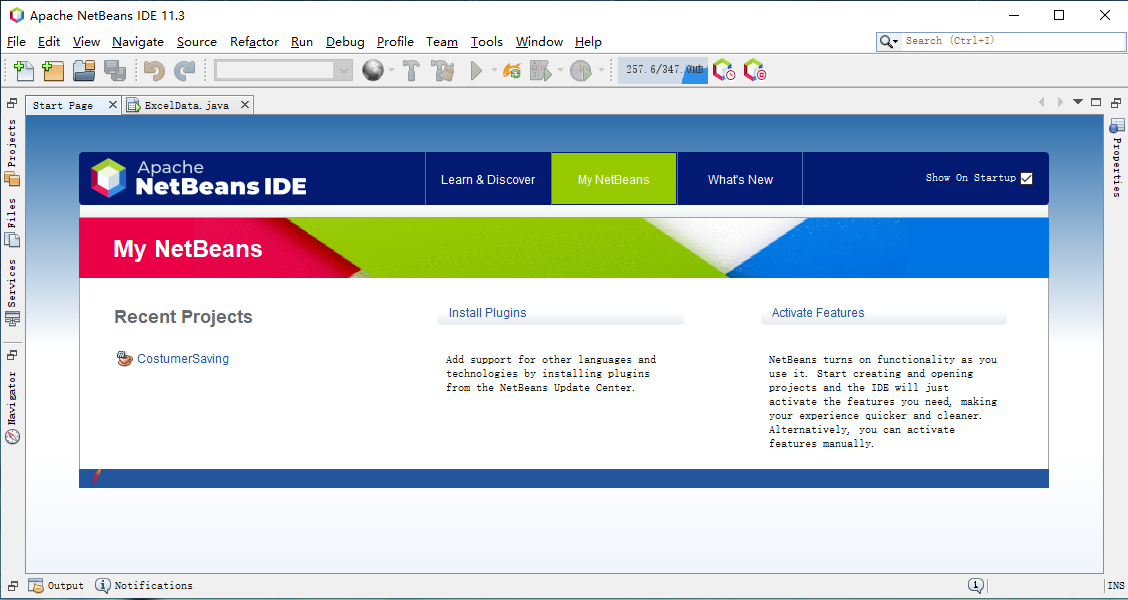Viewport: 1128px width, 600px height.
Task: Run the project using the green arrow icon
Action: click(x=475, y=70)
